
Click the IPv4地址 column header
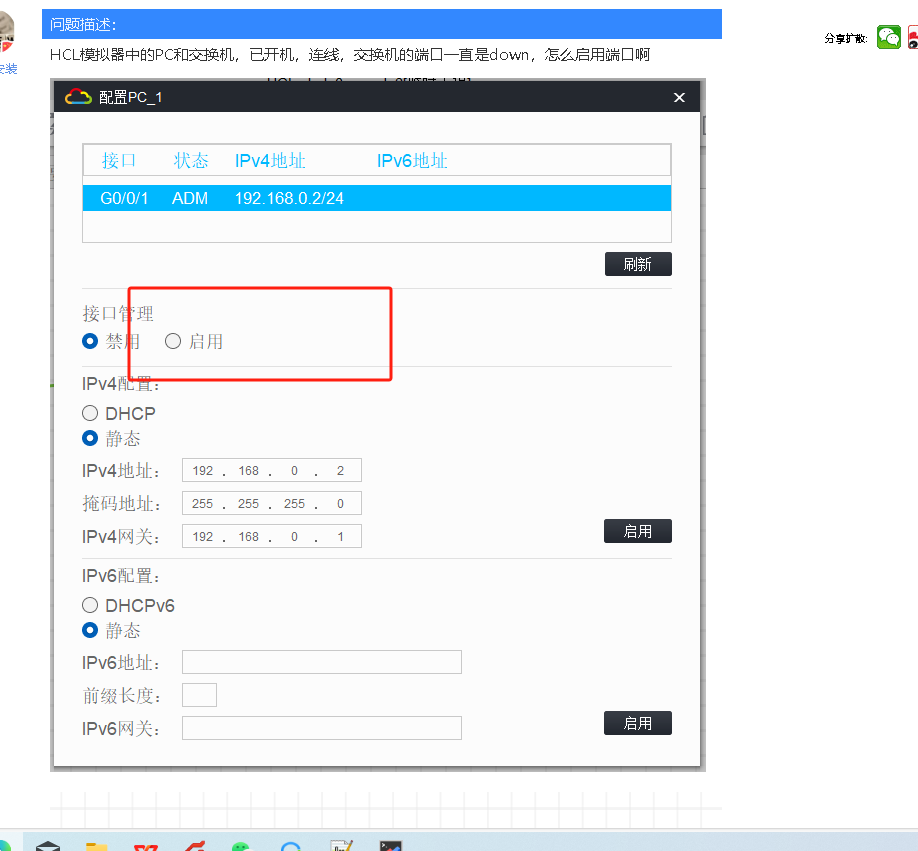(x=270, y=160)
